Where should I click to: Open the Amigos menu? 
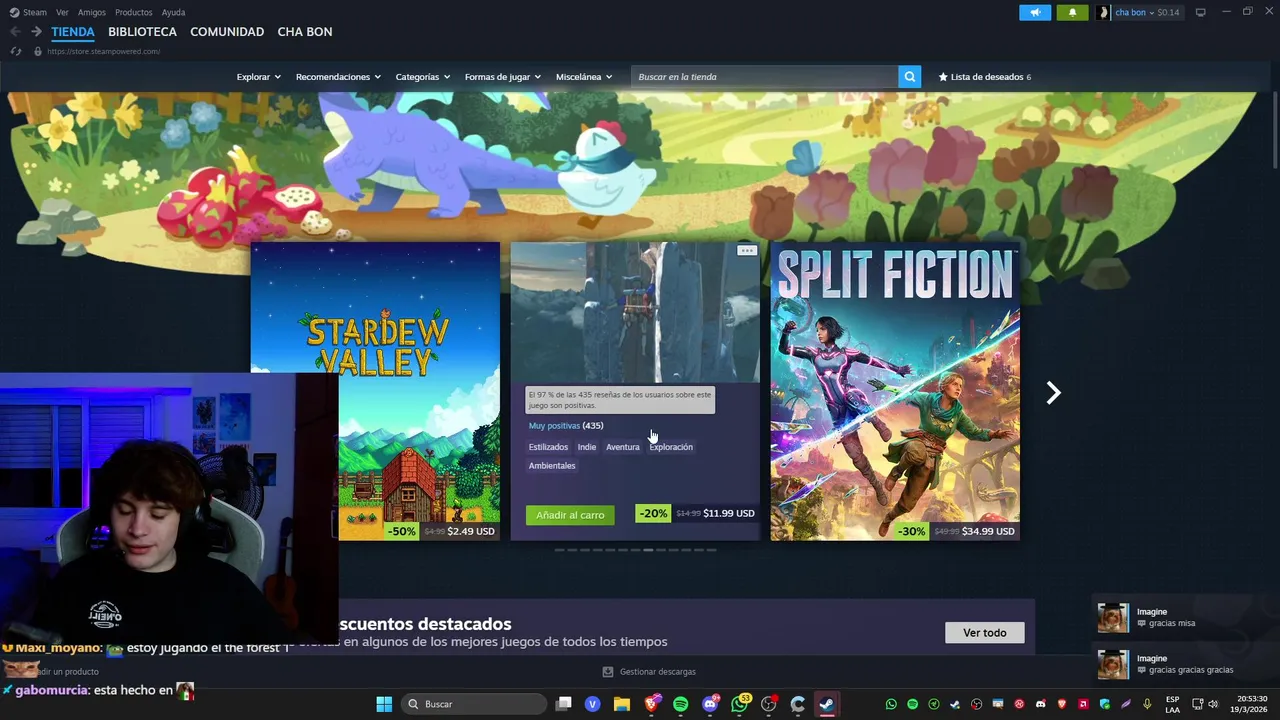coord(92,12)
